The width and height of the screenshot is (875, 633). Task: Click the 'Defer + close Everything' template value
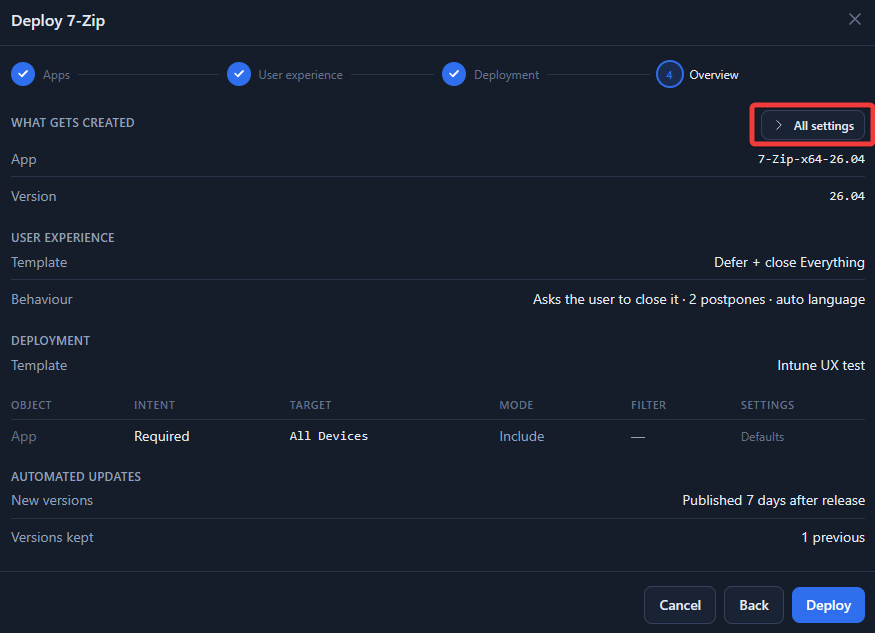789,262
